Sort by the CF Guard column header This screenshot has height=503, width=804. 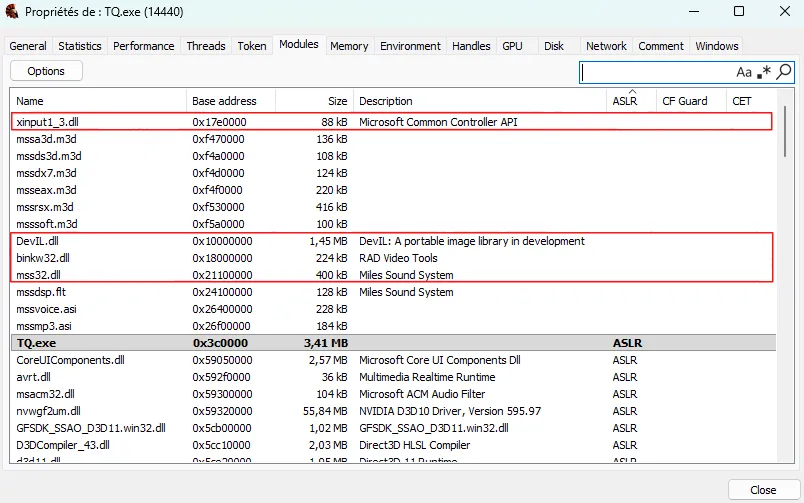coord(691,101)
